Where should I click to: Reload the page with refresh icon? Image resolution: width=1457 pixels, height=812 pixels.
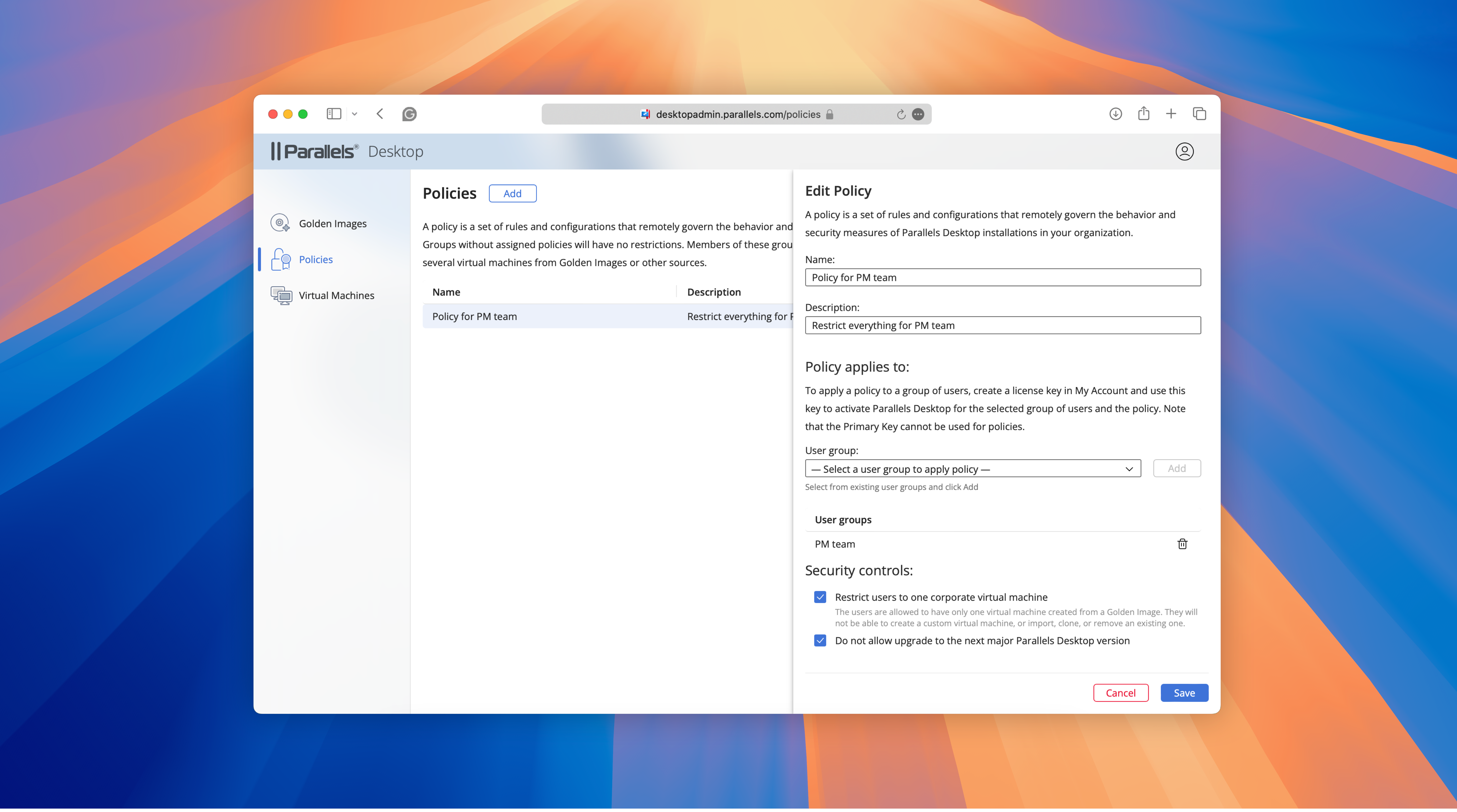(x=901, y=114)
